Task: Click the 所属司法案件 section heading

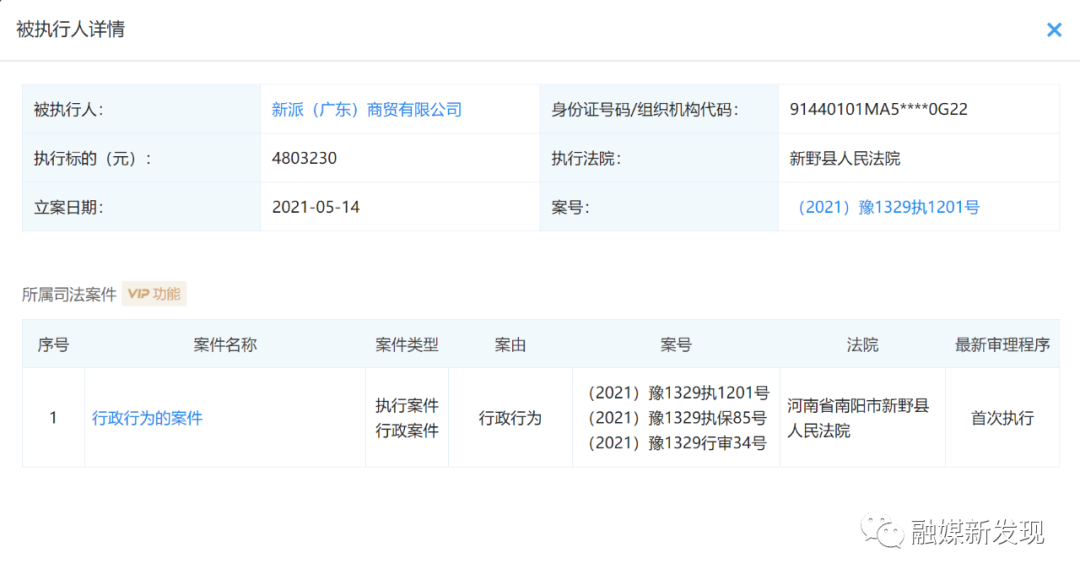Action: [69, 295]
